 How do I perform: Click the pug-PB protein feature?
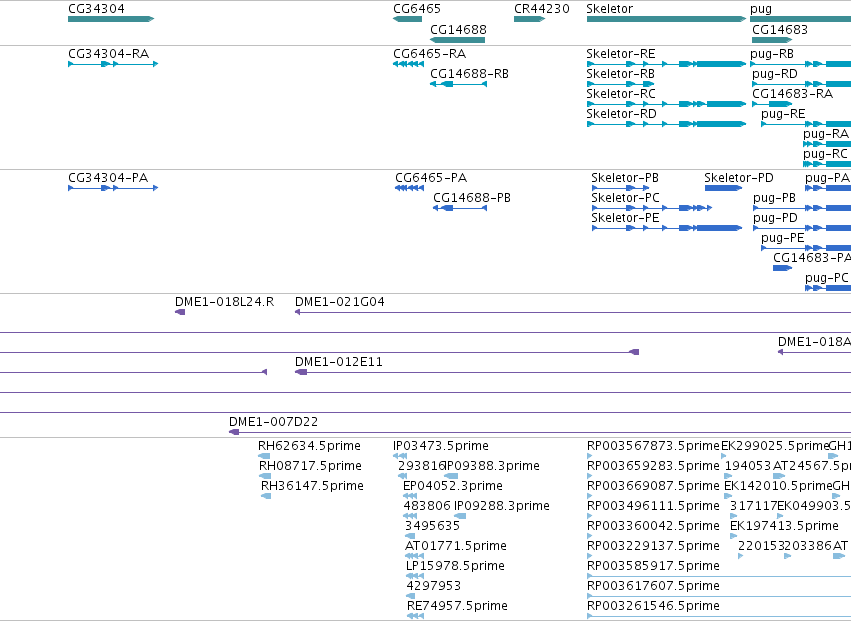coord(802,208)
